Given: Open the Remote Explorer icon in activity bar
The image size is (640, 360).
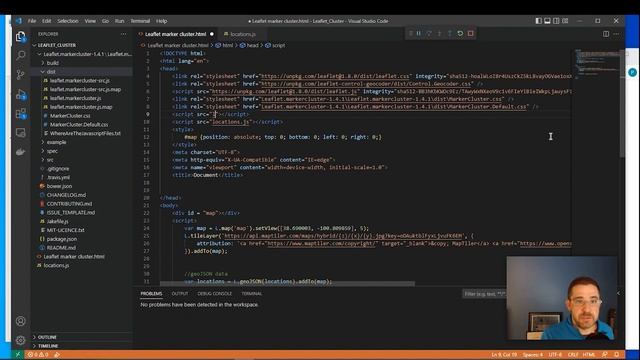Looking at the screenshot, I should 21,133.
